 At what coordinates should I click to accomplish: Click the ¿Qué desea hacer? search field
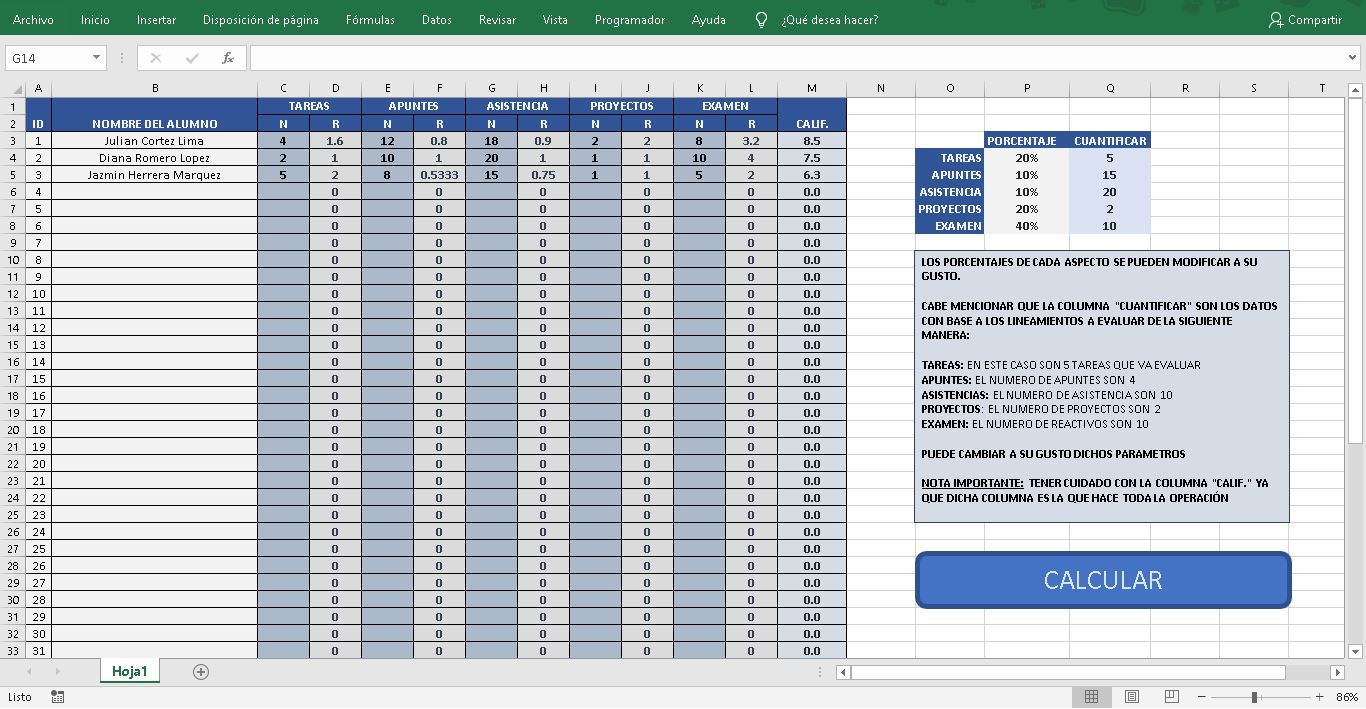point(829,19)
